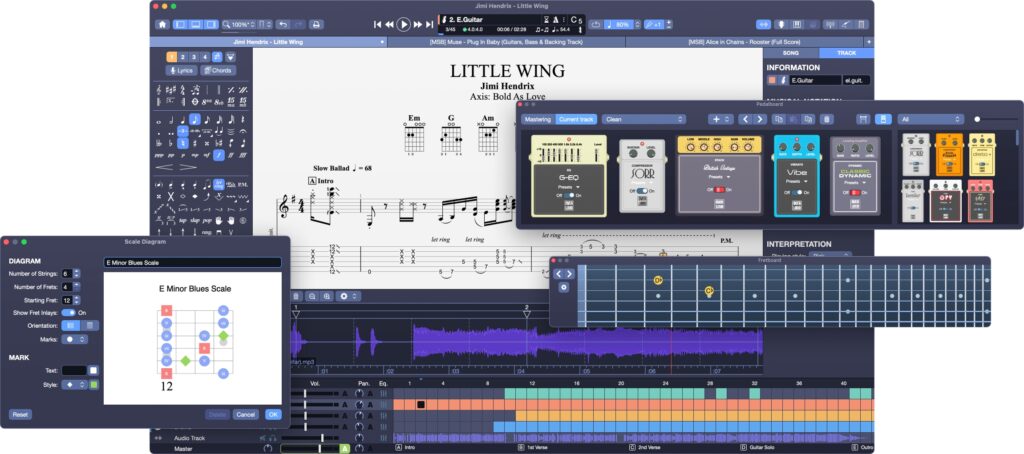The width and height of the screenshot is (1024, 454).
Task: Open the All effects filter dropdown
Action: 930,119
